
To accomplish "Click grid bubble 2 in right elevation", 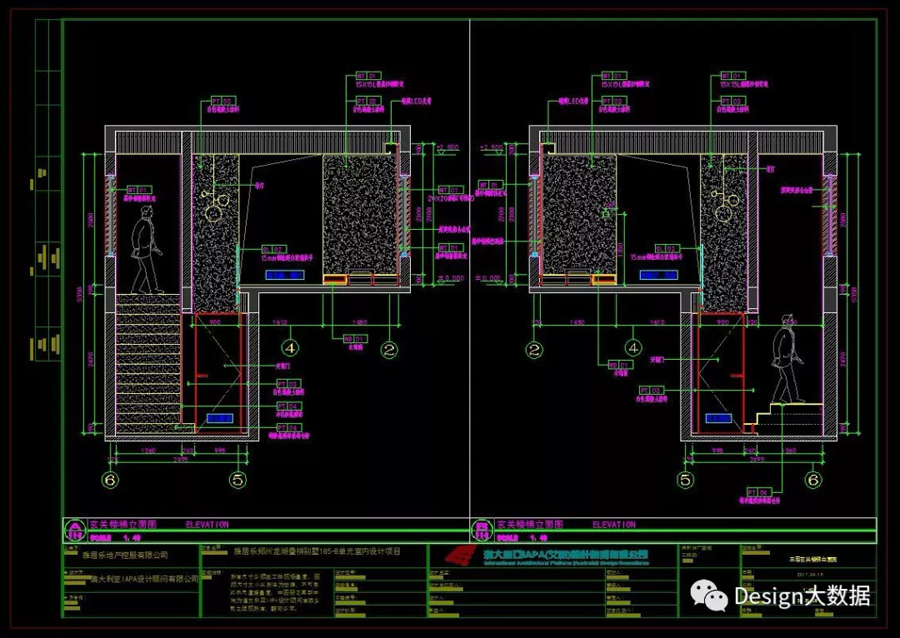I will 534,349.
